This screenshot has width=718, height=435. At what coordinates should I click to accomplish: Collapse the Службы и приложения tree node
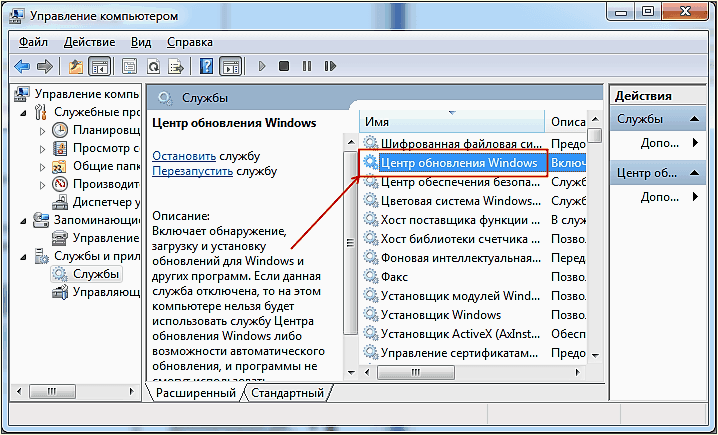click(x=23, y=257)
